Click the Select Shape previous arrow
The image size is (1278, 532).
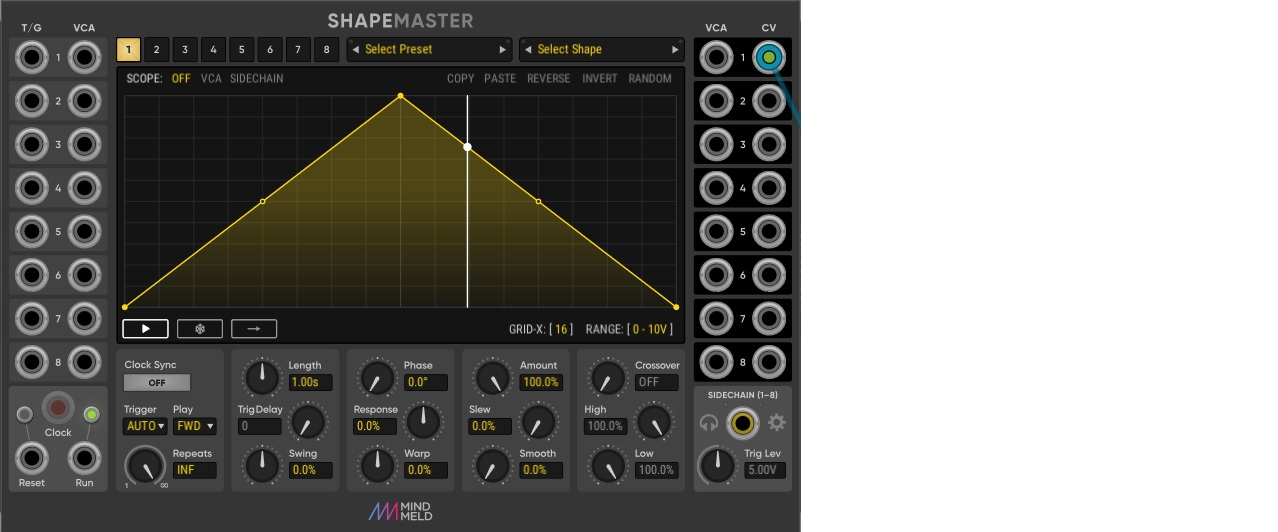528,49
